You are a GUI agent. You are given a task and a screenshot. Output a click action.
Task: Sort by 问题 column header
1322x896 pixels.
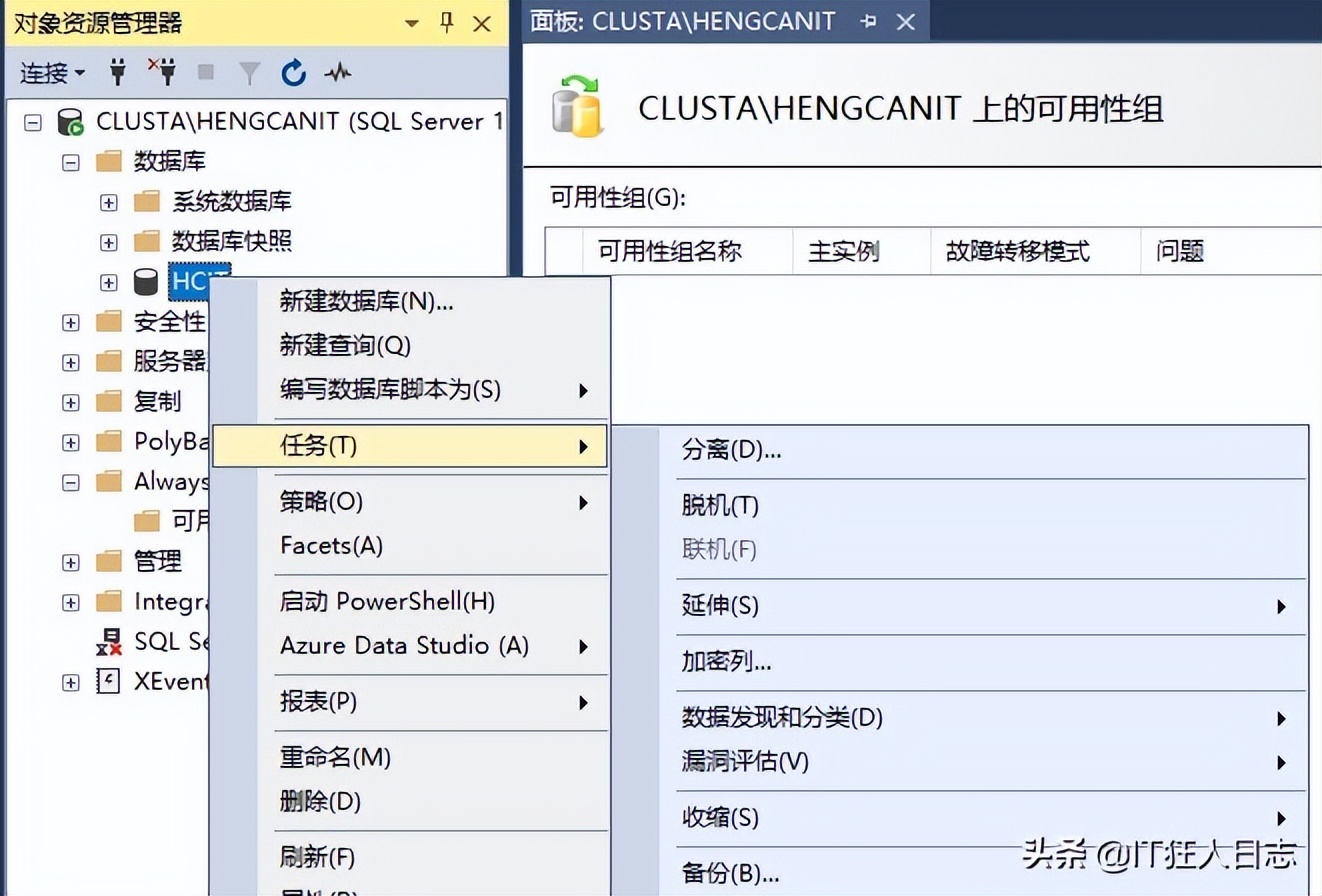(x=1231, y=250)
